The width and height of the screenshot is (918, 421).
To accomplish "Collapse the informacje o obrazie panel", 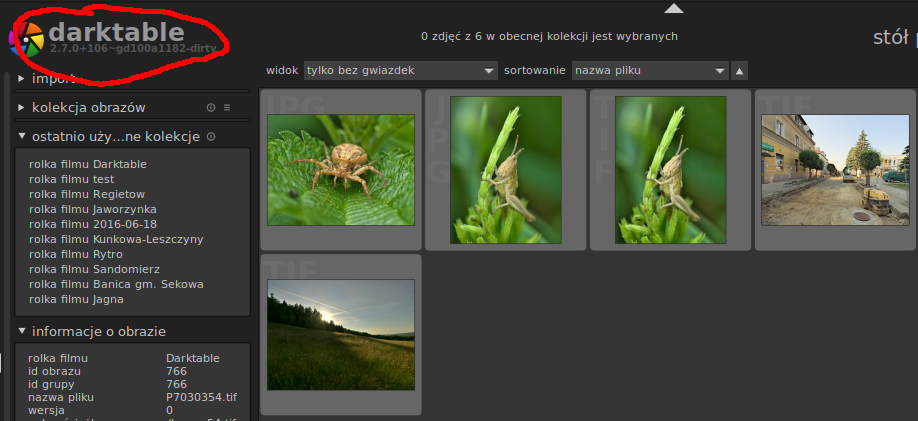I will (22, 332).
